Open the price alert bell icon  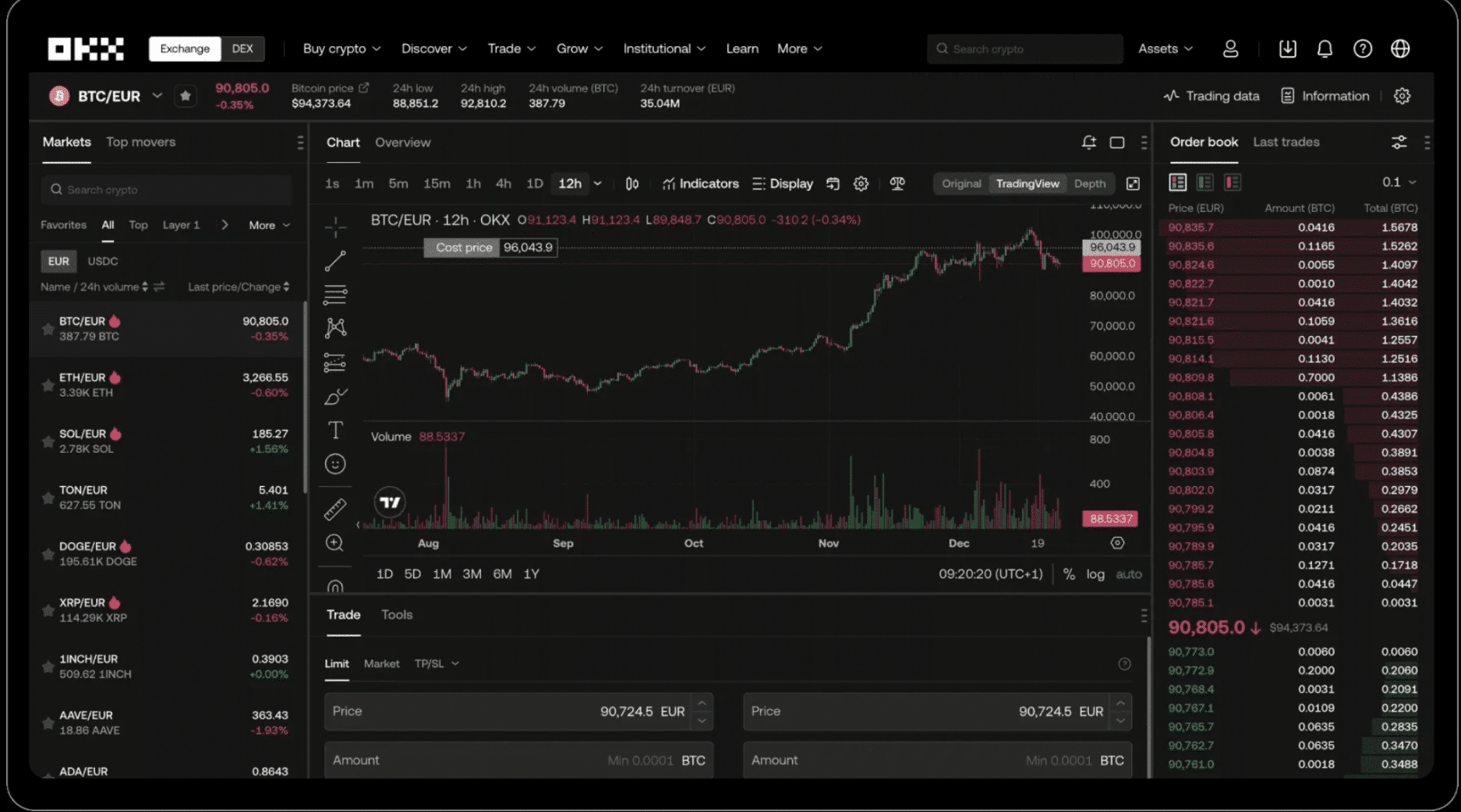pyautogui.click(x=1089, y=143)
